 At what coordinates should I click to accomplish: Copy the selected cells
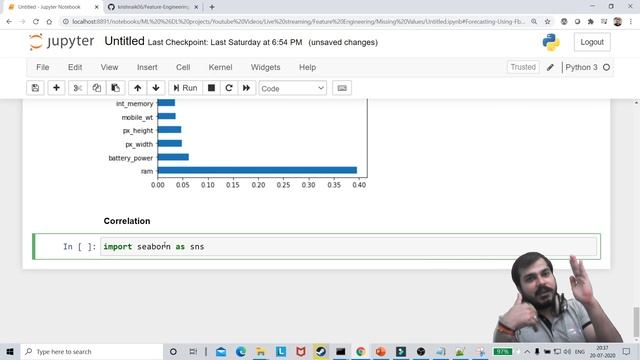pyautogui.click(x=97, y=88)
